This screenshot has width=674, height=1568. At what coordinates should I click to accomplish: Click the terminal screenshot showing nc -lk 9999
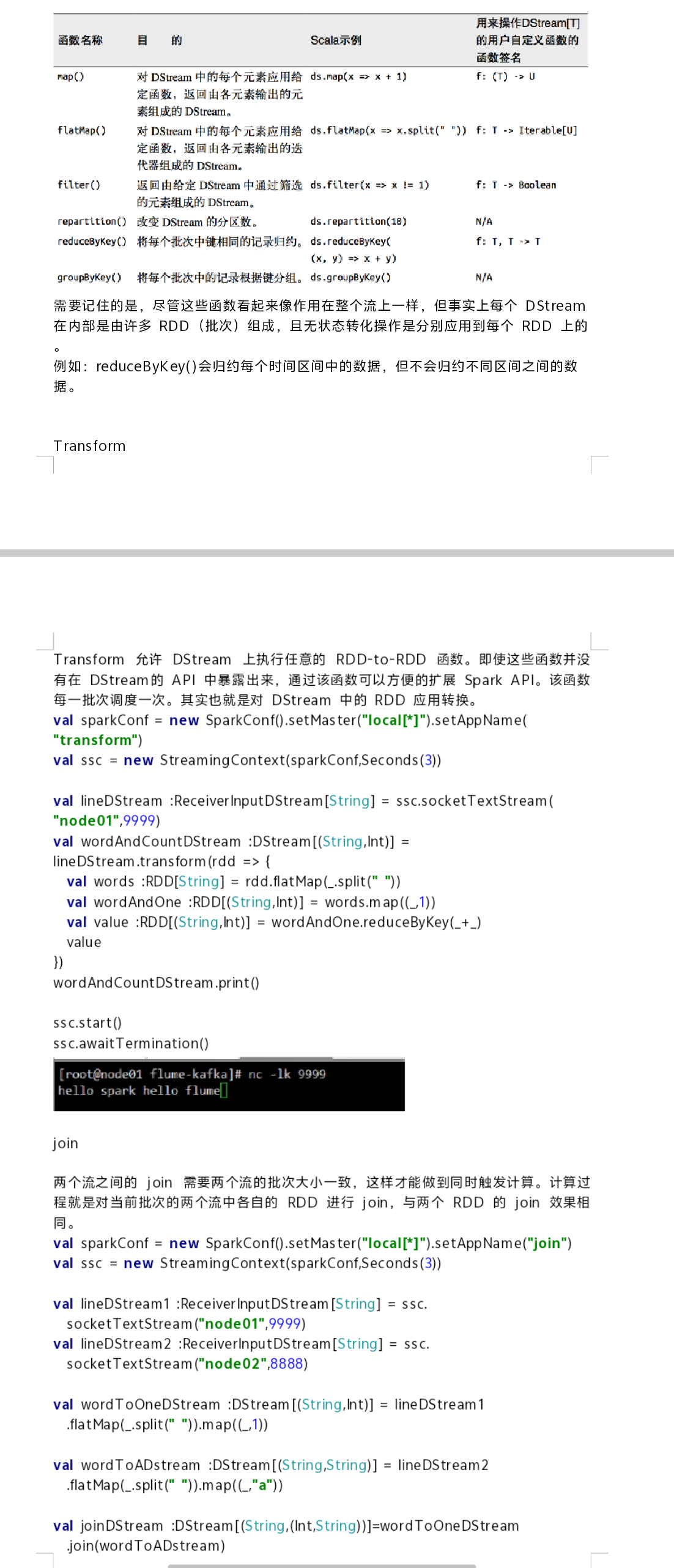point(229,1084)
